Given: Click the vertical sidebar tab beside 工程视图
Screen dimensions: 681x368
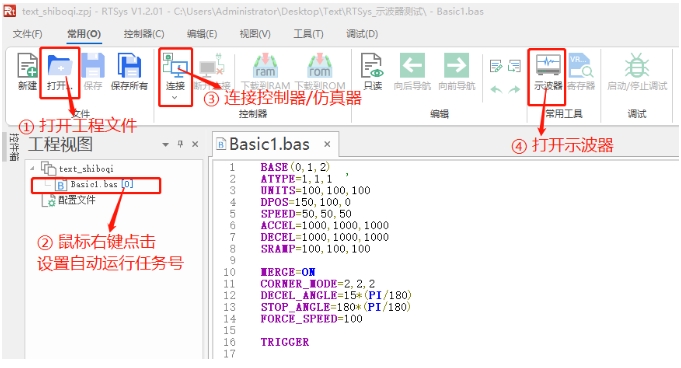Looking at the screenshot, I should point(13,147).
